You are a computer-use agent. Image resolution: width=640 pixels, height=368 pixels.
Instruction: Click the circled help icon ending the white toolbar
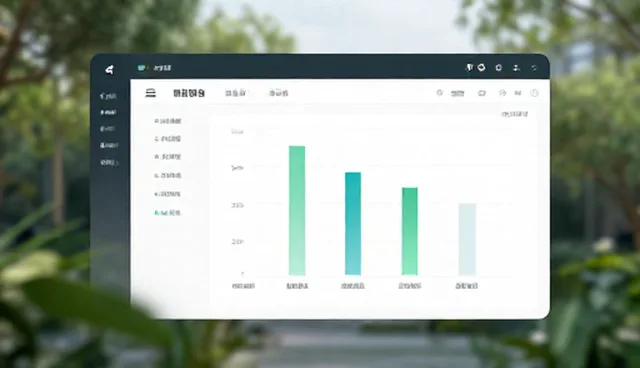534,93
